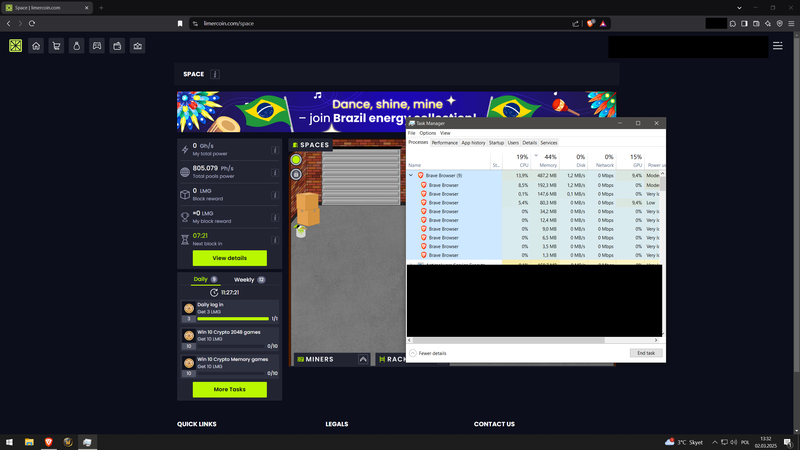Open the wallet icon in navigation

point(117,46)
